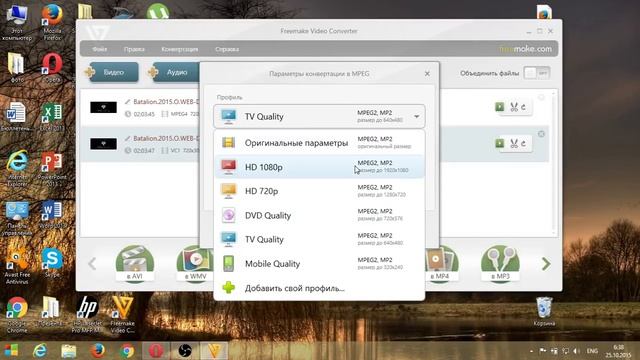
Task: Open the Opera desktop shortcut
Action: (x=52, y=68)
